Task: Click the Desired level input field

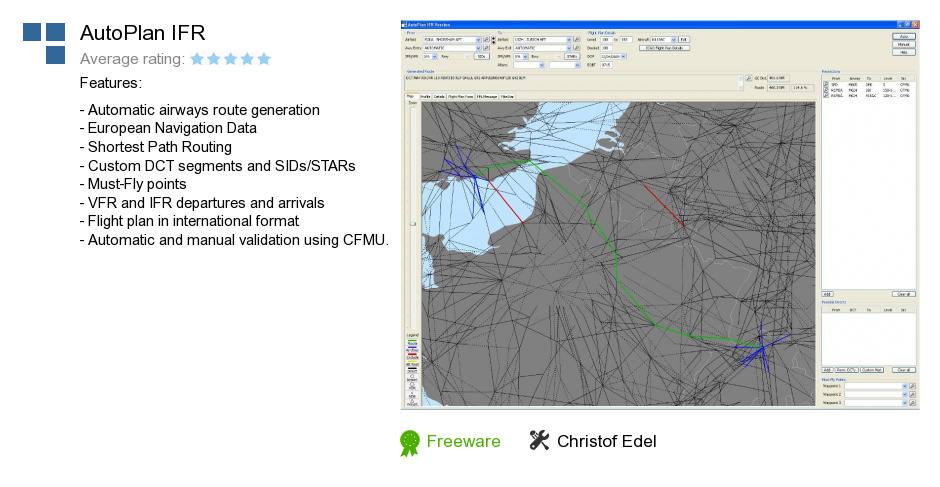Action: tap(607, 48)
